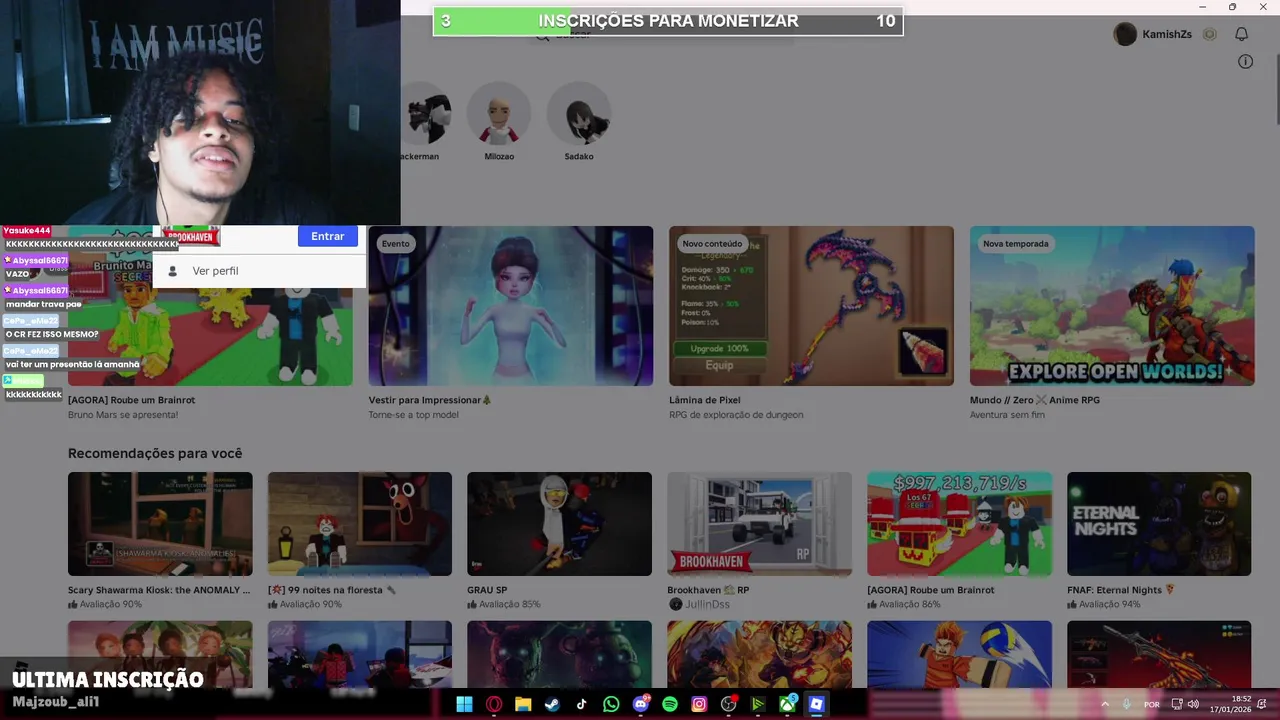Open the Vestir para Impressionar event card
The width and height of the screenshot is (1280, 720).
[x=511, y=306]
